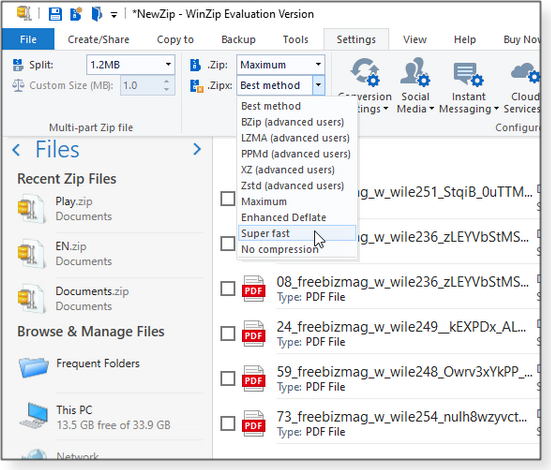
Task: Click the Split icon
Action: pyautogui.click(x=18, y=65)
